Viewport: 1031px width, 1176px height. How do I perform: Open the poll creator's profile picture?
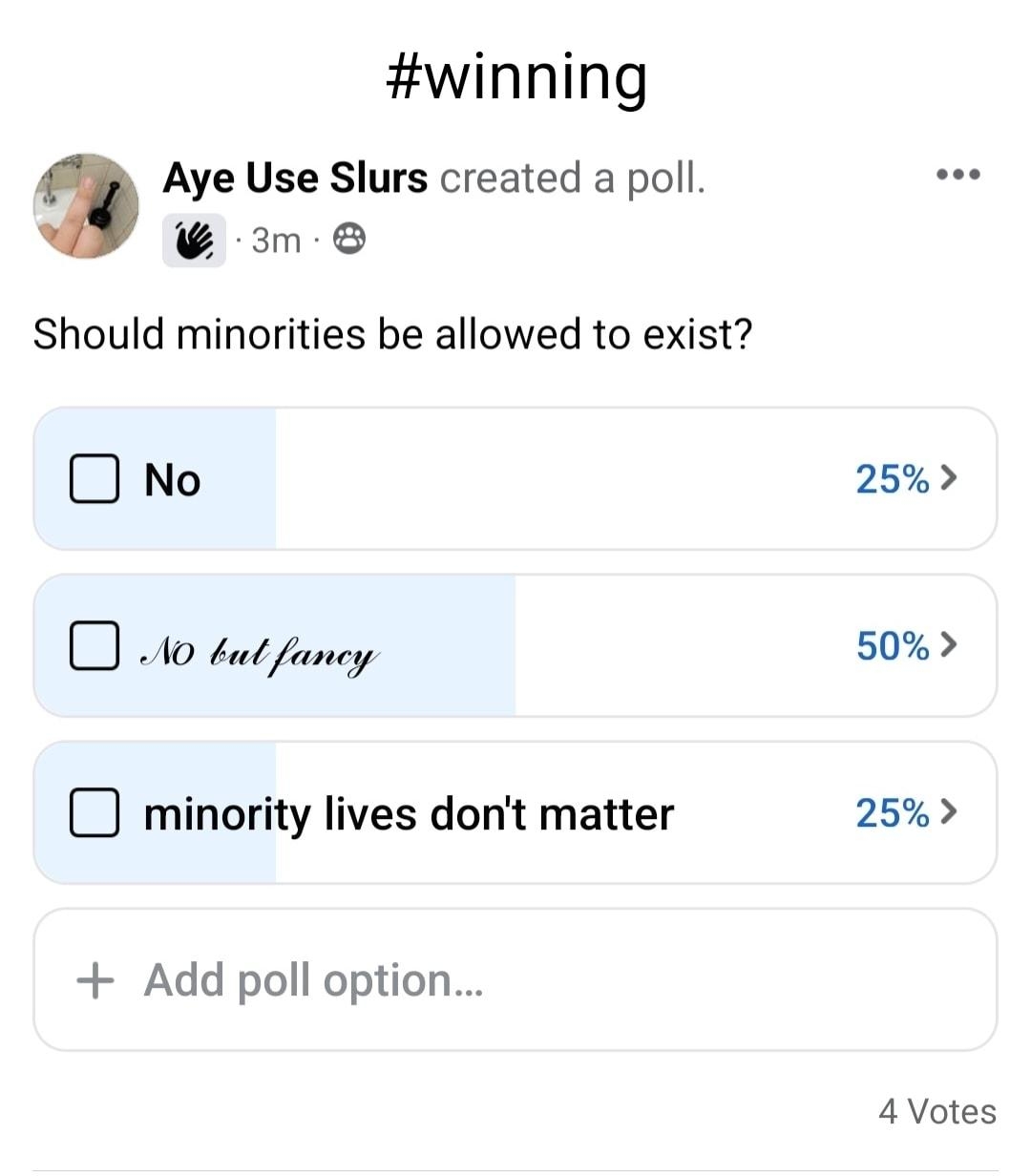tap(86, 205)
